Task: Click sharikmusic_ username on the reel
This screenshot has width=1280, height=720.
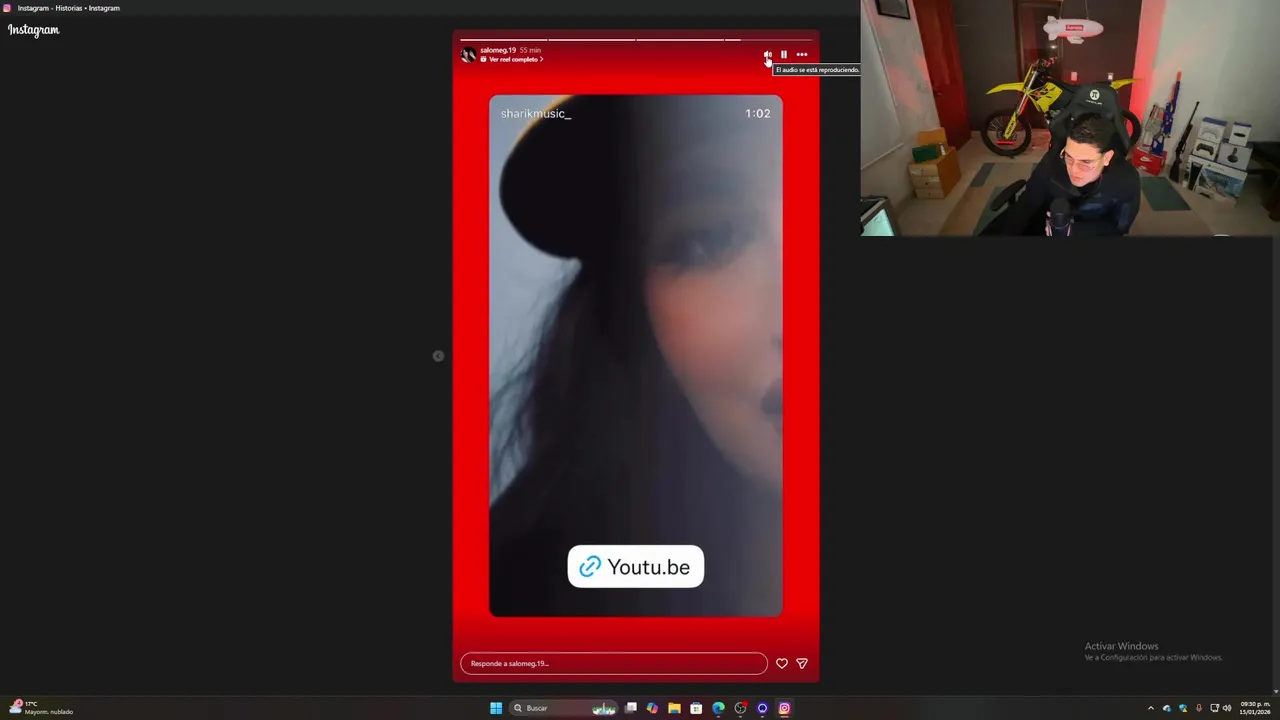Action: pos(536,114)
